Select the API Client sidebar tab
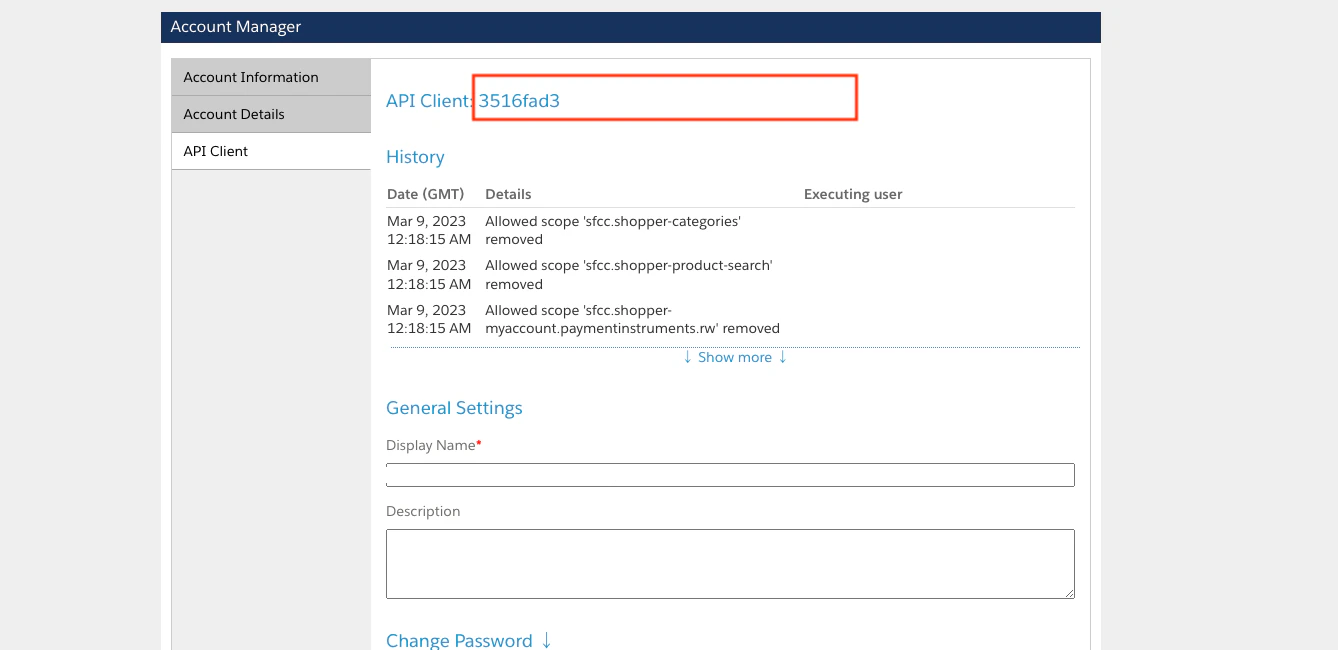The height and width of the screenshot is (650, 1338). tap(271, 151)
